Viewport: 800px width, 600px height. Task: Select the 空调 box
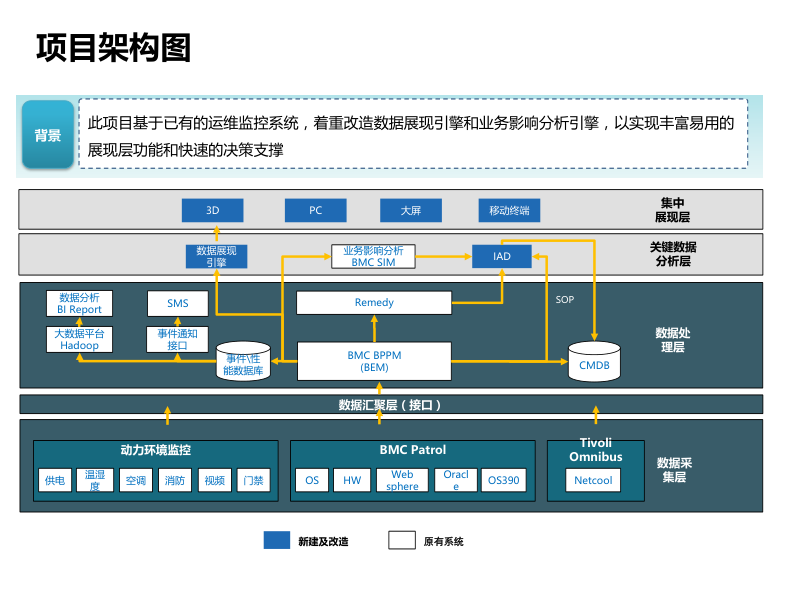click(x=136, y=480)
